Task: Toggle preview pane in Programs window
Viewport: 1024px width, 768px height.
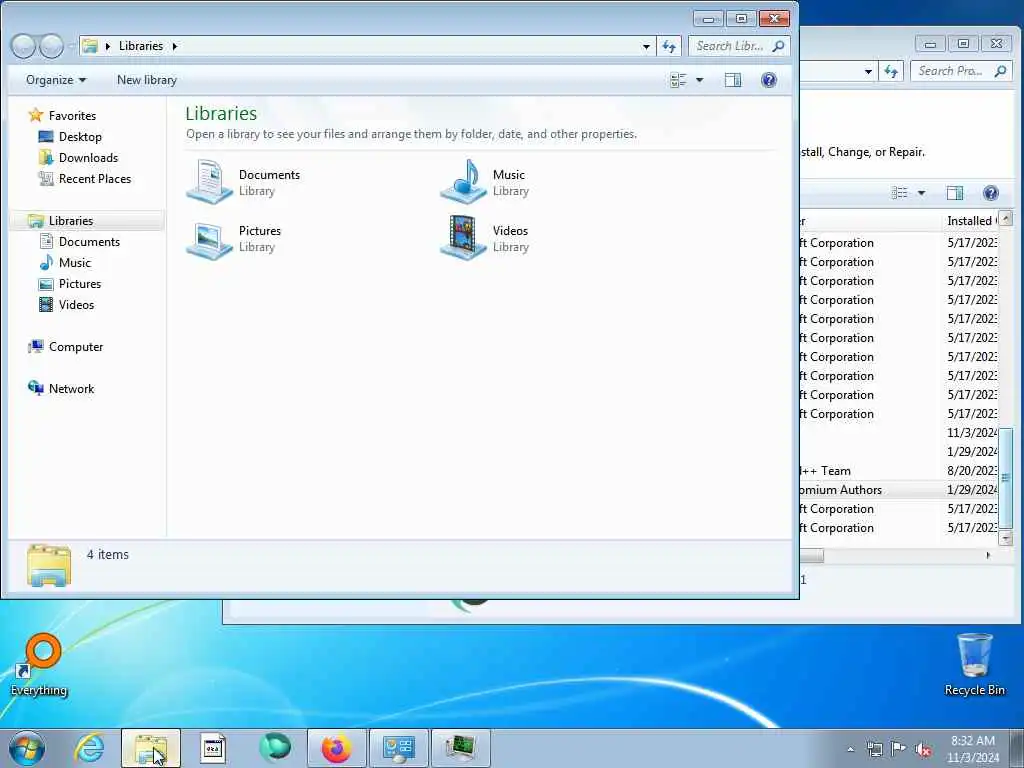Action: click(955, 193)
